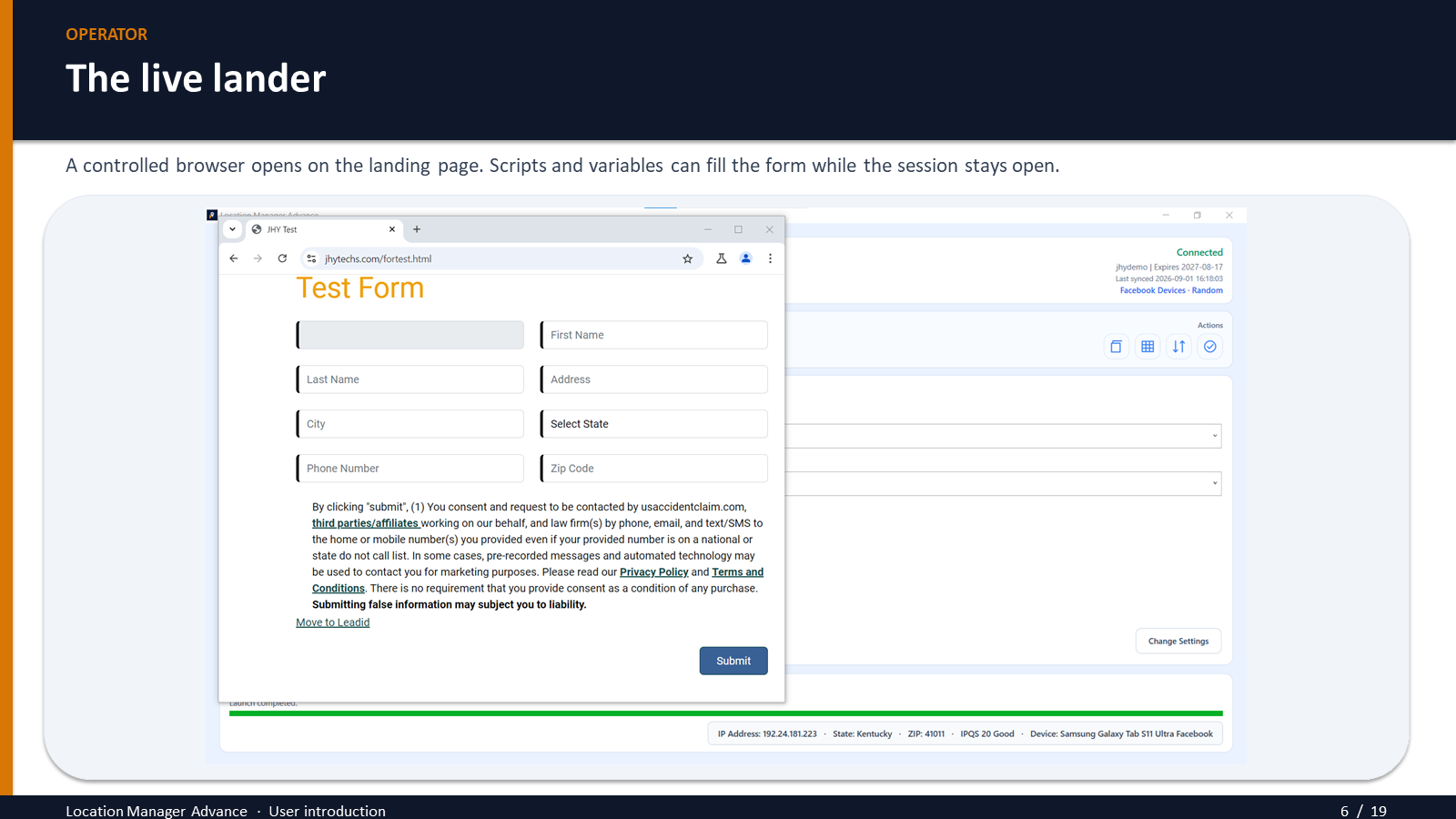Click the Connected status label

point(1199,252)
